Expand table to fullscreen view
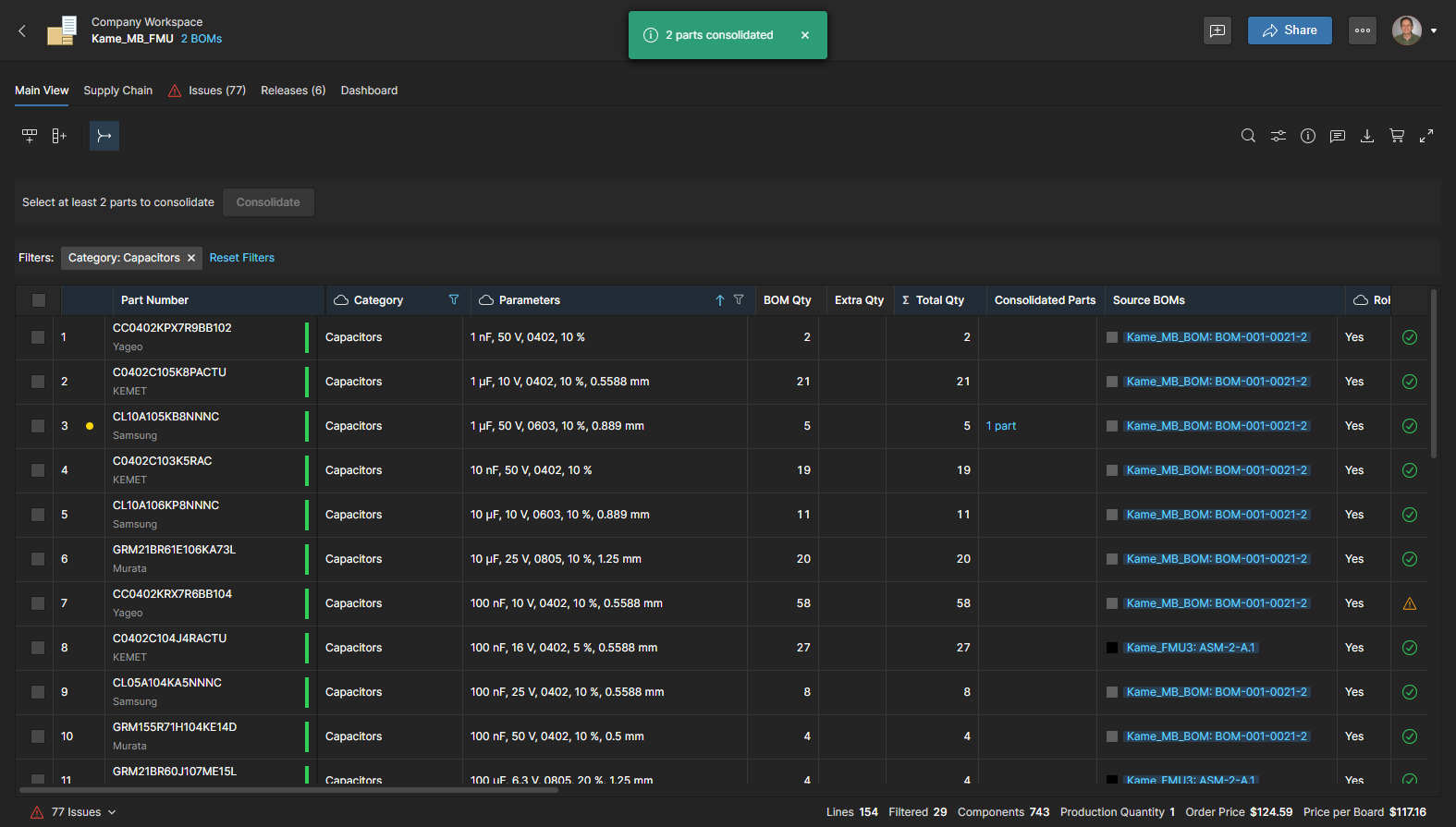This screenshot has width=1456, height=827. click(1426, 136)
